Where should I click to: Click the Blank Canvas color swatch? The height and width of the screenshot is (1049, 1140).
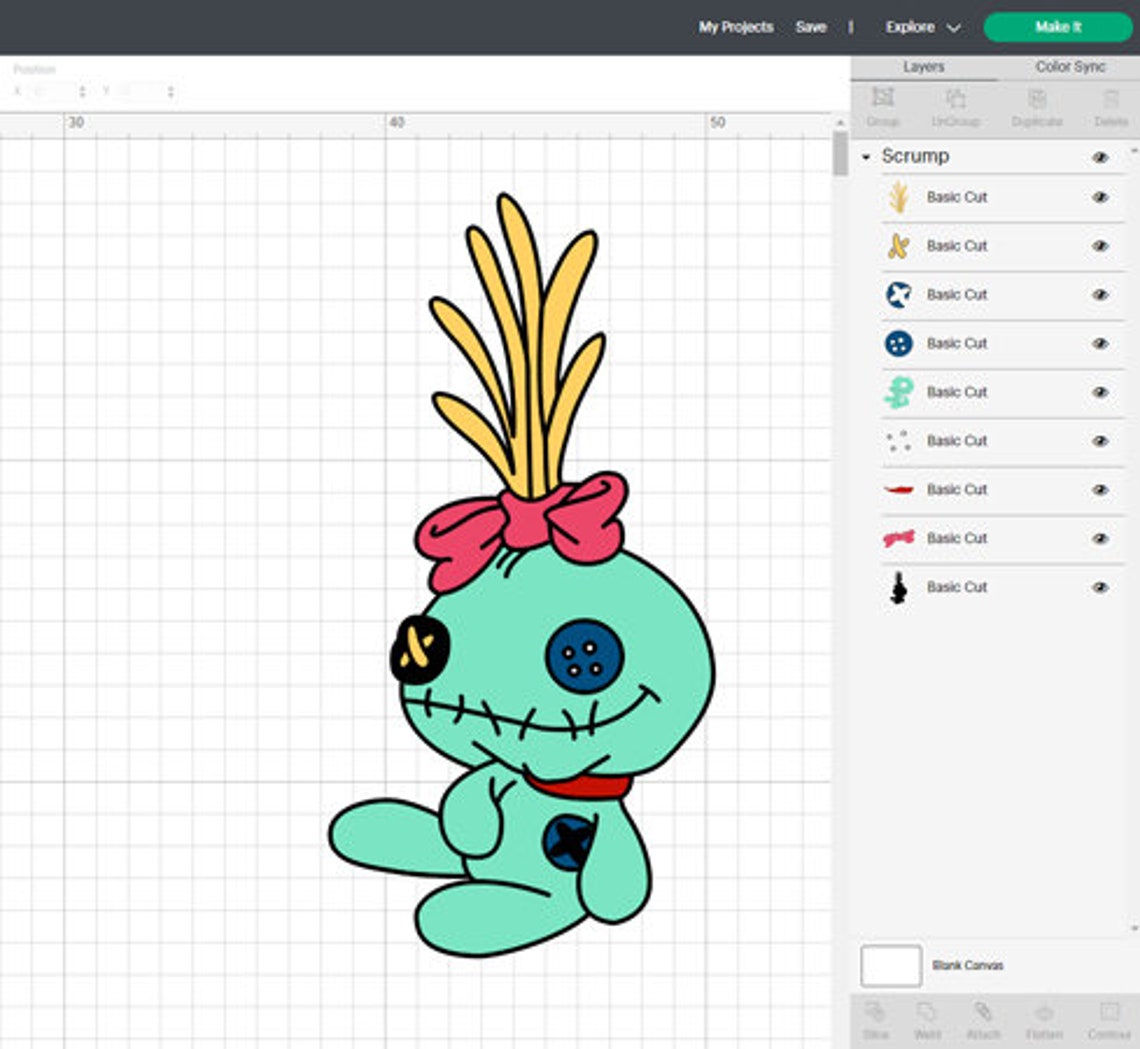891,965
